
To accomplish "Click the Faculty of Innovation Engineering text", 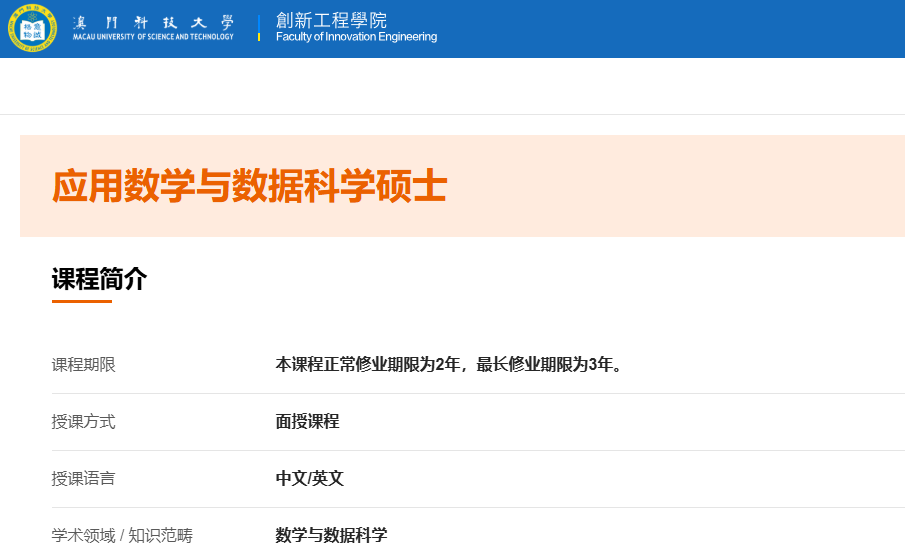I will tap(356, 37).
